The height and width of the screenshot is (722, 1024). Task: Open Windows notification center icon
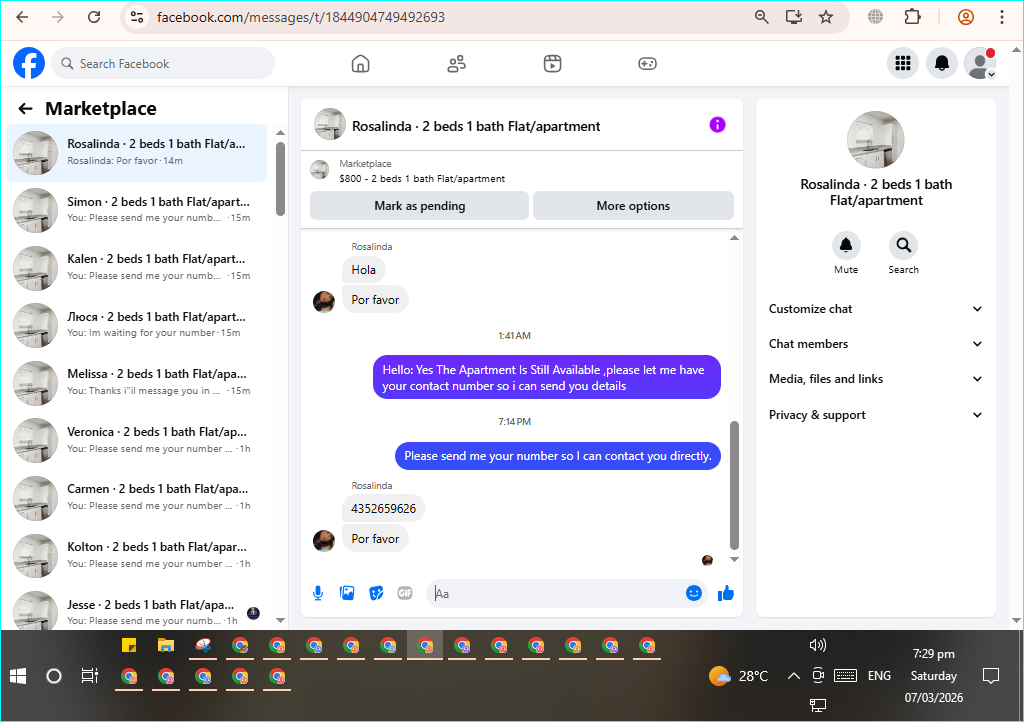(x=991, y=676)
